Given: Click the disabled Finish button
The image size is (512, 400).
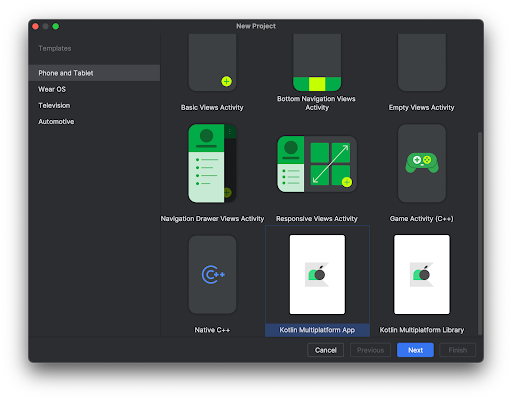Looking at the screenshot, I should click(458, 350).
